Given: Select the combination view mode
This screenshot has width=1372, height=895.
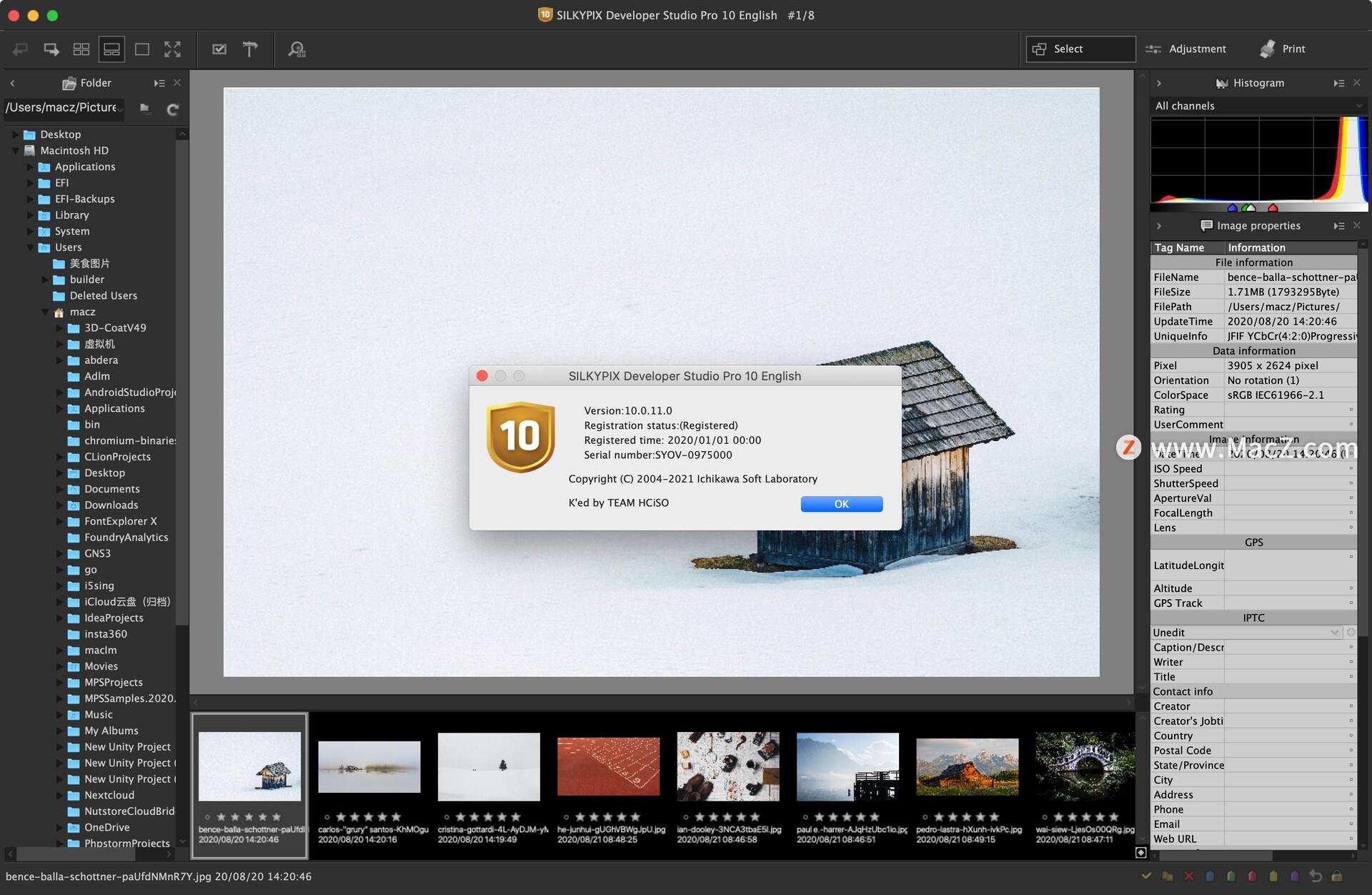Looking at the screenshot, I should [x=111, y=49].
